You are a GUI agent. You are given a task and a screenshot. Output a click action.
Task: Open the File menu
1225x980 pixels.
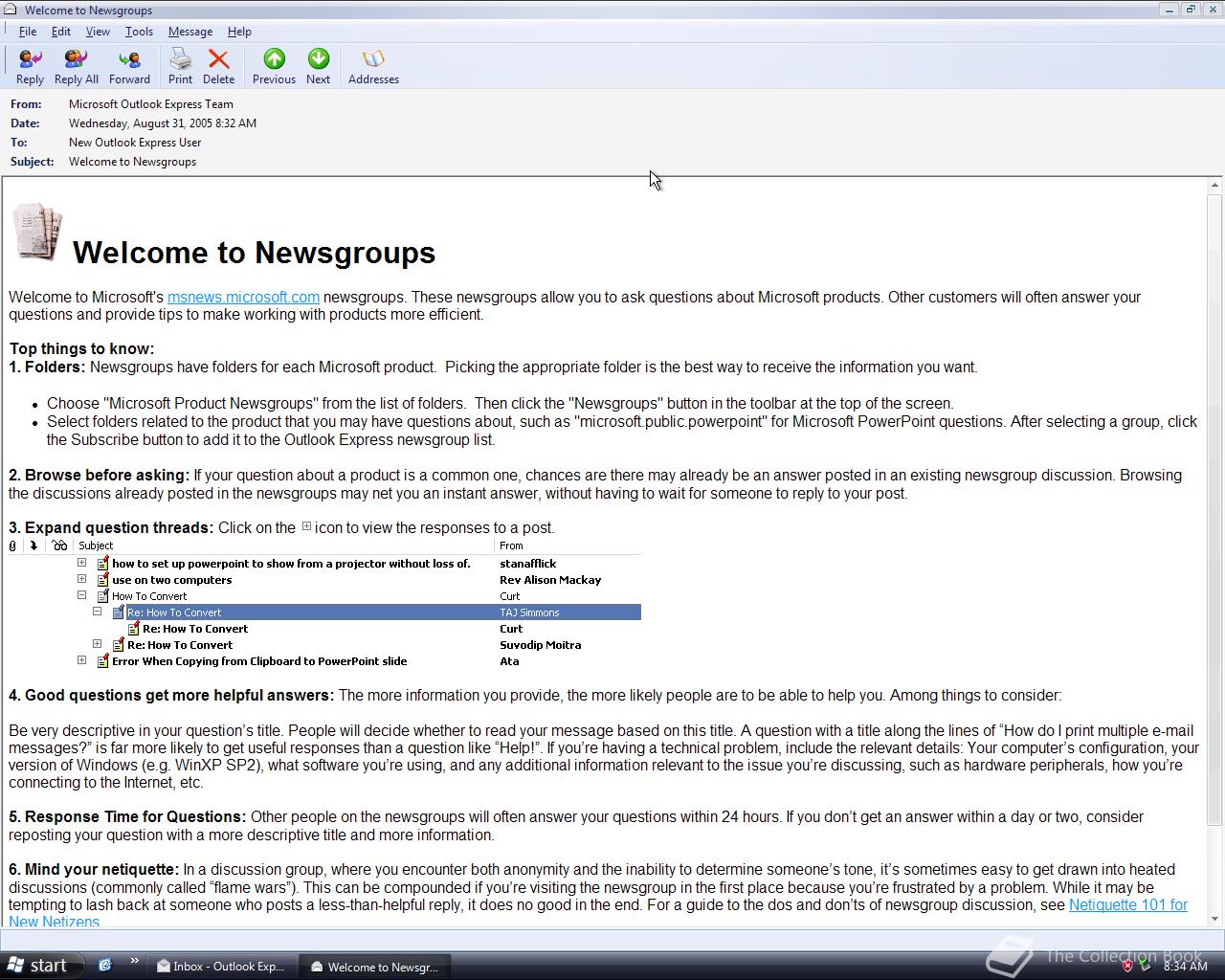(x=28, y=32)
